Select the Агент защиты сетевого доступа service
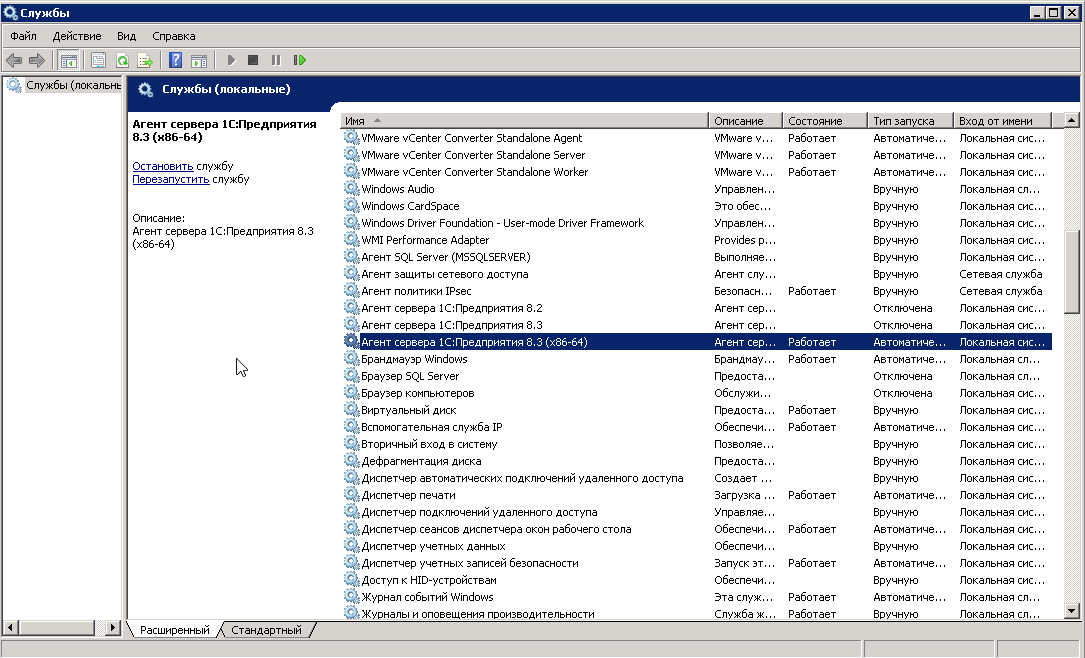 click(x=697, y=274)
